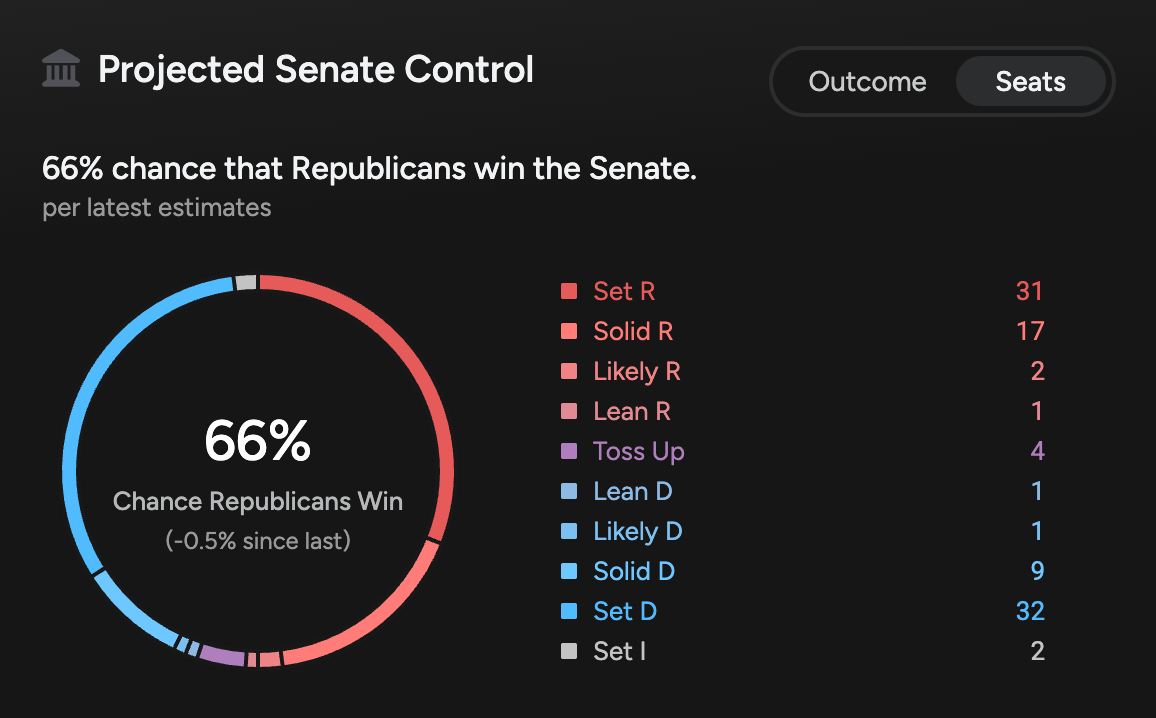This screenshot has height=718, width=1156.
Task: Click the Lean R legend swatch
Action: (x=569, y=411)
